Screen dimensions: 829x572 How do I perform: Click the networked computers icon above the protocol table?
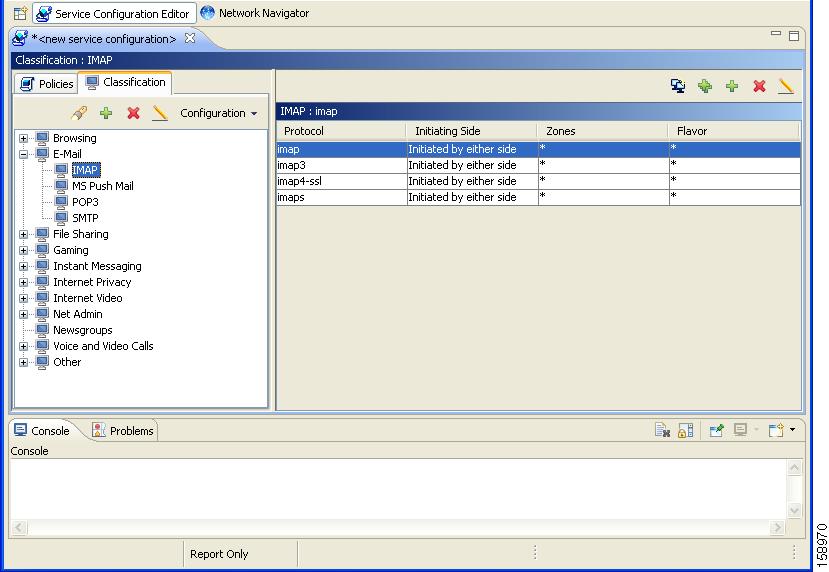click(678, 87)
